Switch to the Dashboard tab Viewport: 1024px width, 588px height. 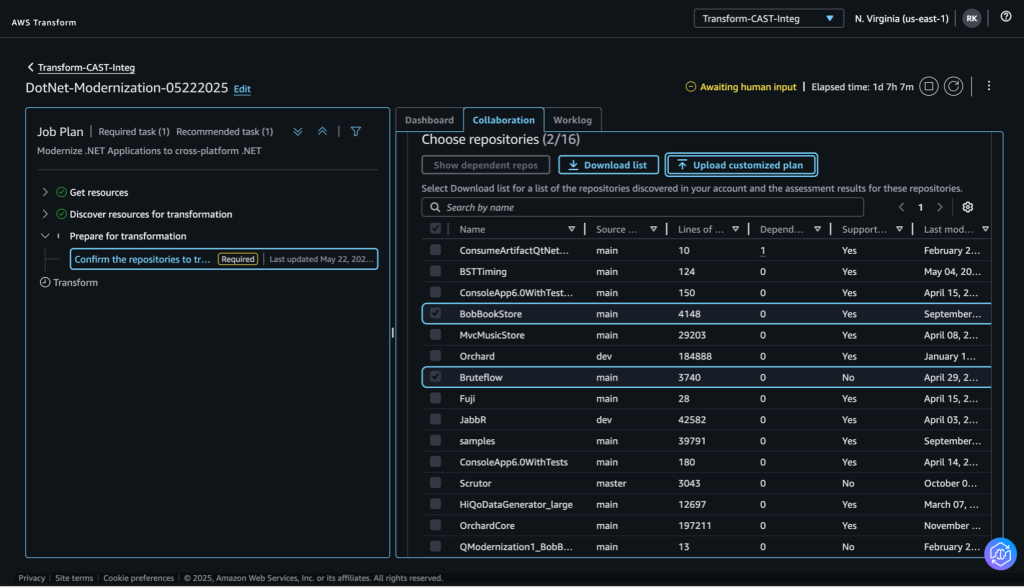point(429,120)
